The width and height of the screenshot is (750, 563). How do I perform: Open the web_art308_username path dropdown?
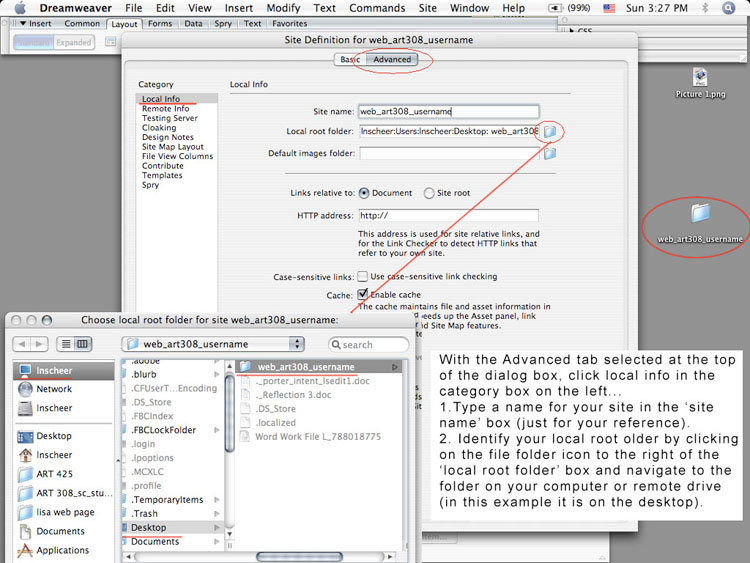pyautogui.click(x=213, y=344)
